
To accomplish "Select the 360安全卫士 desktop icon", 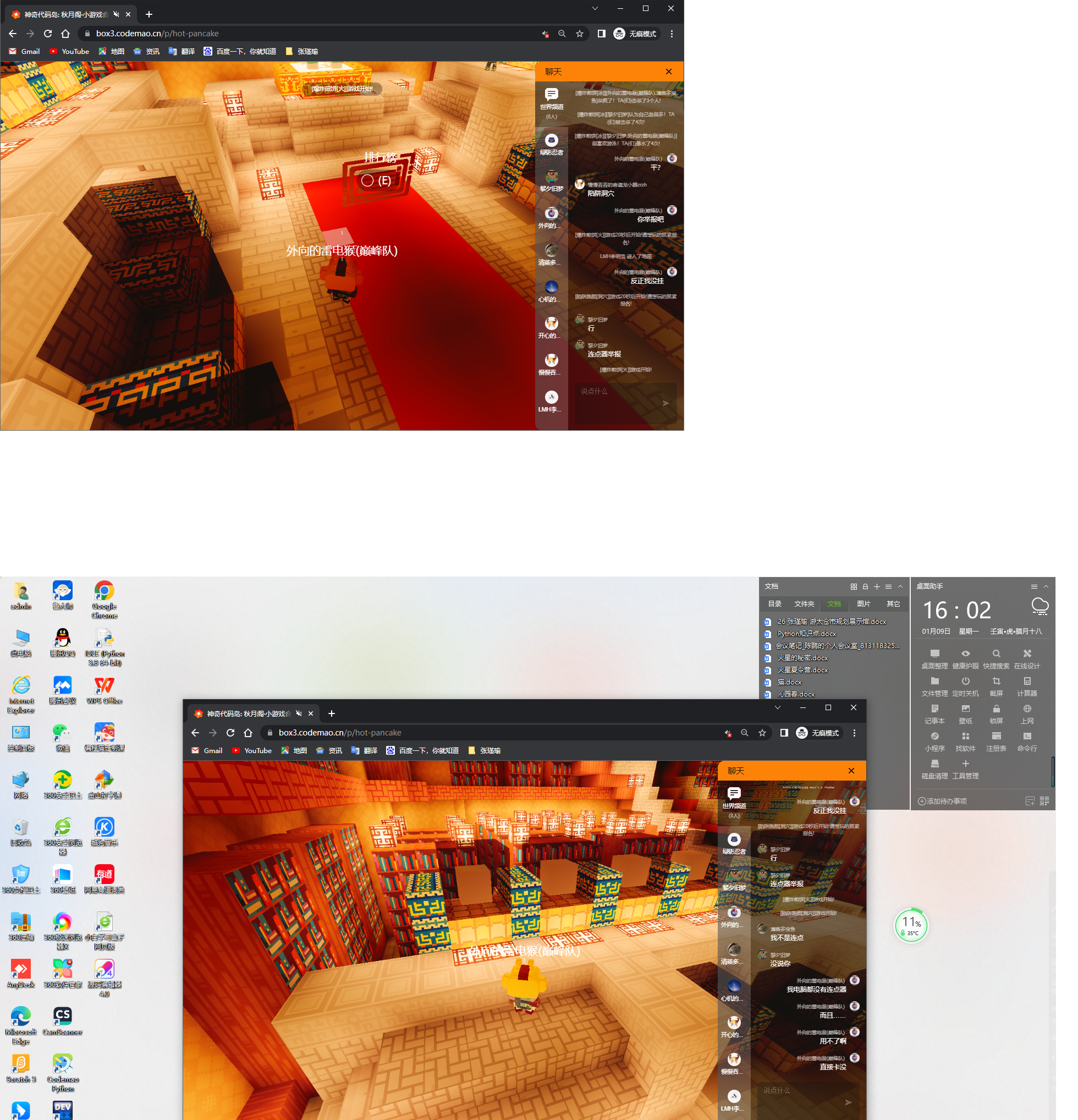I will [x=63, y=784].
